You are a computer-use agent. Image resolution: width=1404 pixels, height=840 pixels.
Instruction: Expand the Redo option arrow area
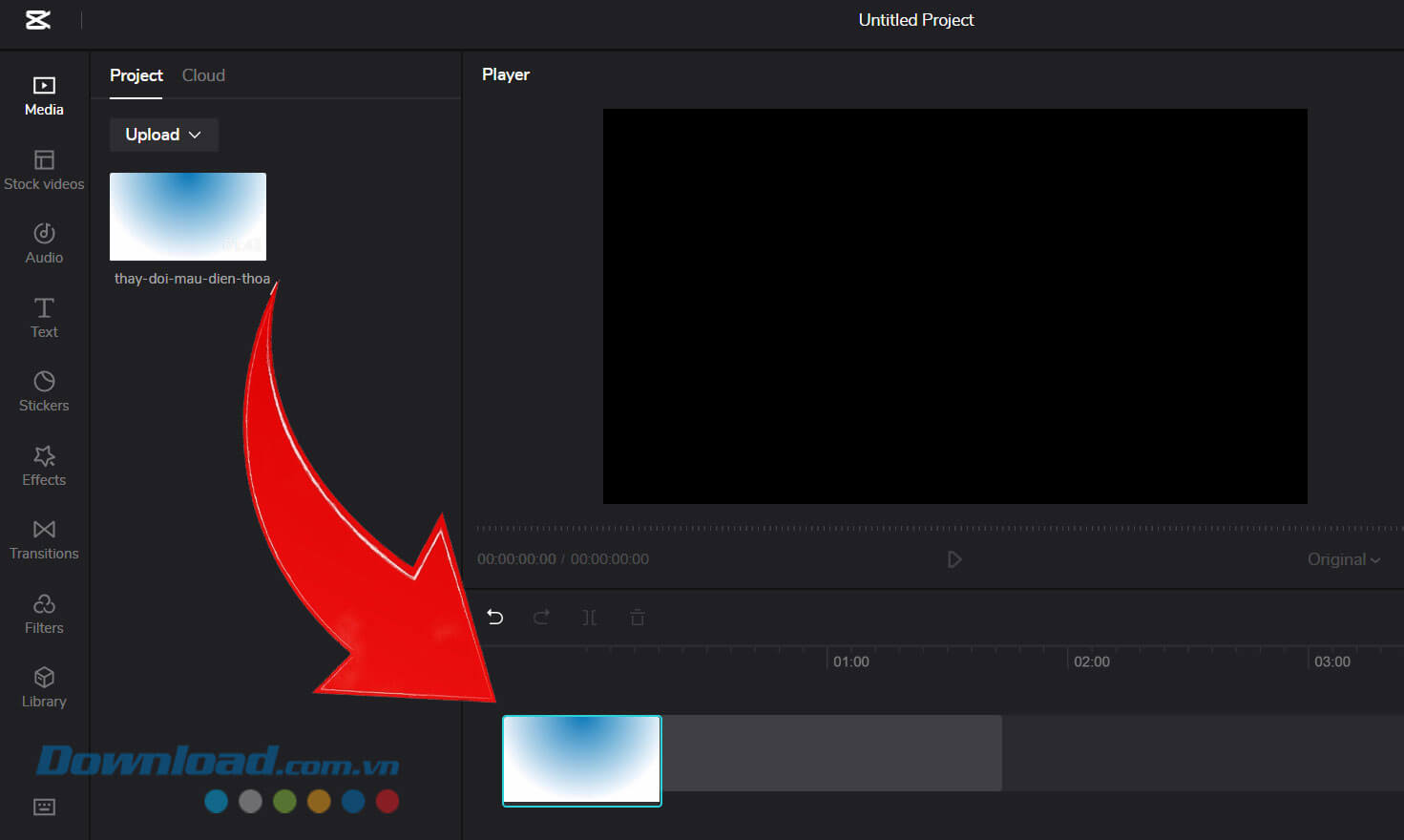click(x=541, y=618)
